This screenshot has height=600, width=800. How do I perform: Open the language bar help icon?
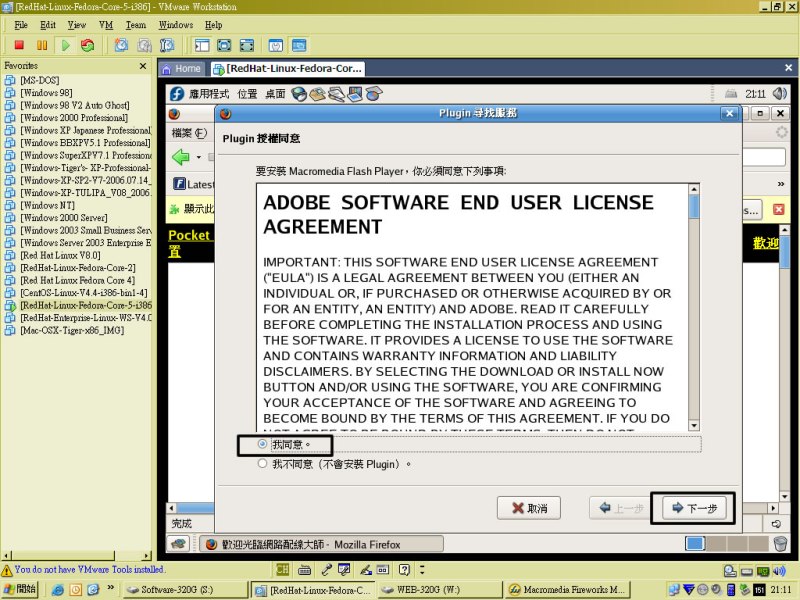click(x=405, y=569)
